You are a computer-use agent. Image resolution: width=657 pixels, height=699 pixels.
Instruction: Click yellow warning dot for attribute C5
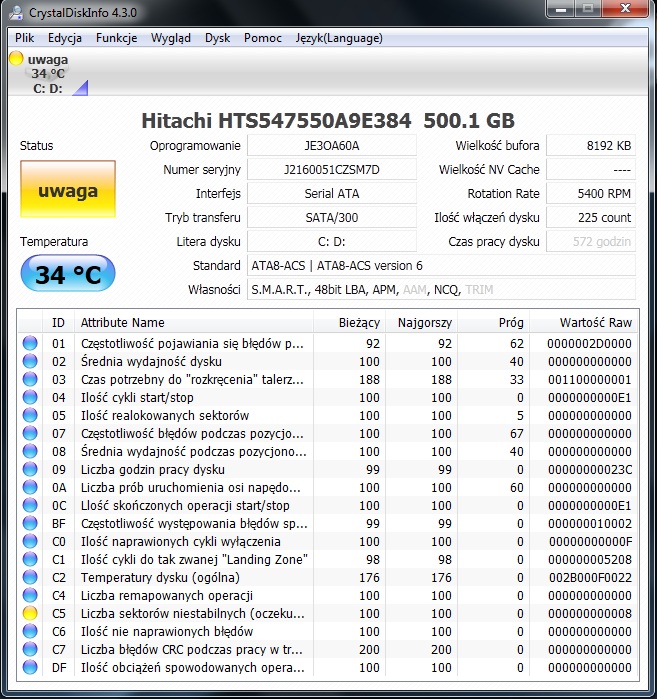point(30,613)
